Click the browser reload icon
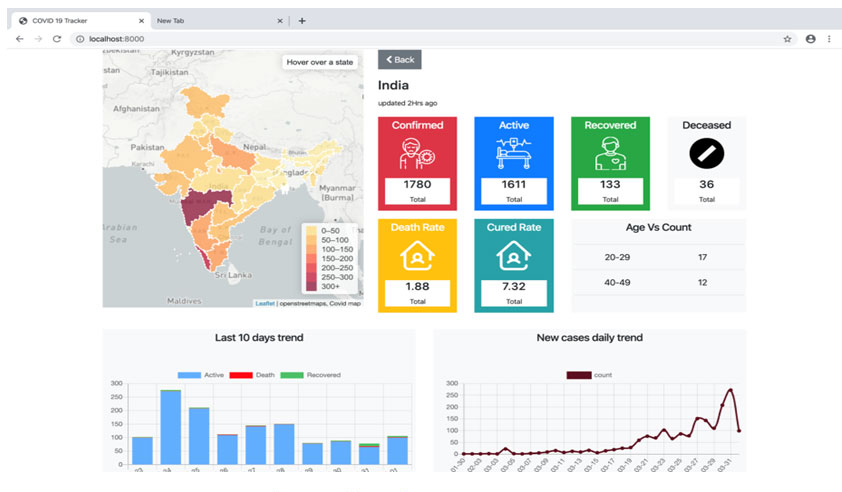This screenshot has width=842, height=492. 57,39
